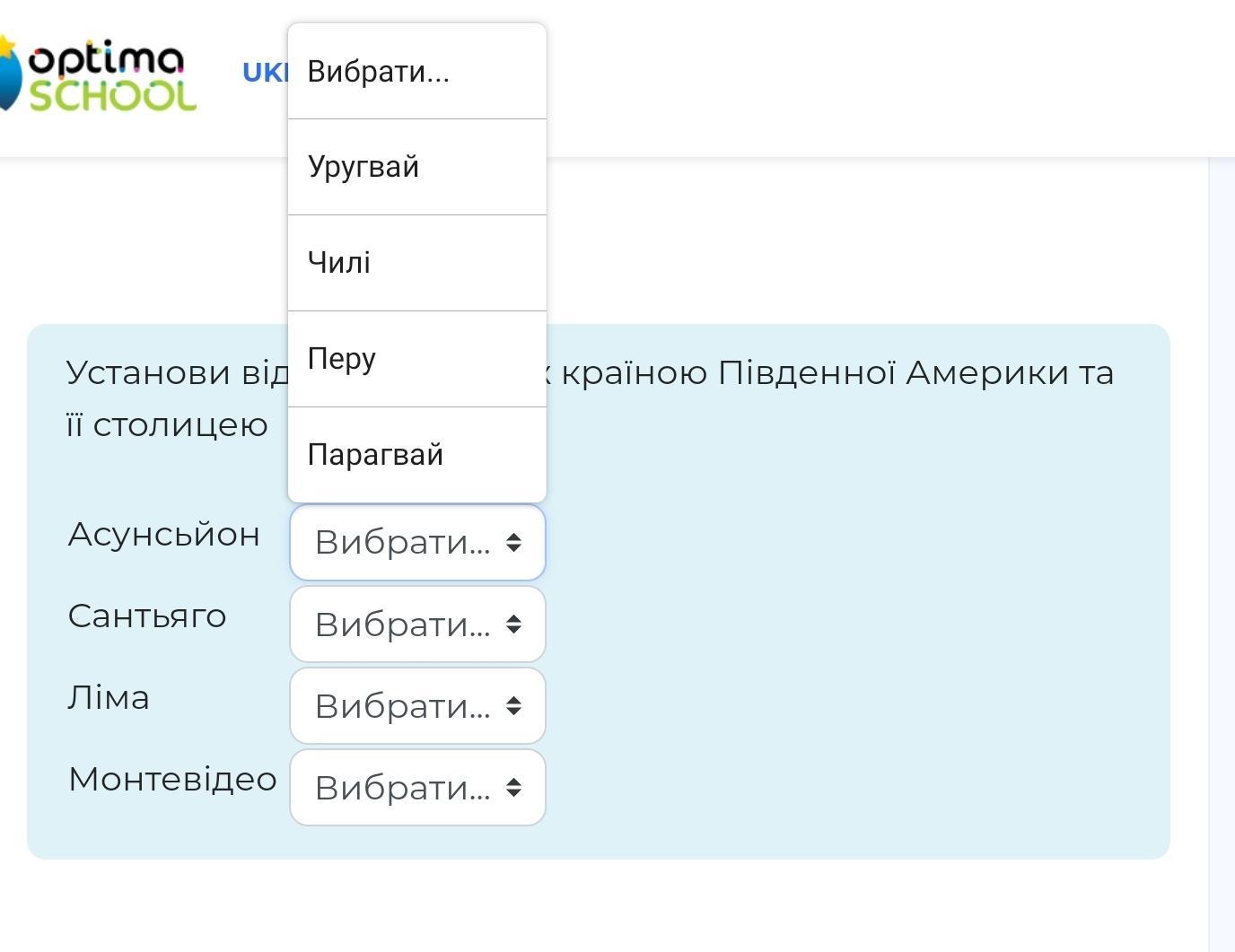1235x952 pixels.
Task: Choose the Вибрати... placeholder option in list
Action: pos(416,72)
